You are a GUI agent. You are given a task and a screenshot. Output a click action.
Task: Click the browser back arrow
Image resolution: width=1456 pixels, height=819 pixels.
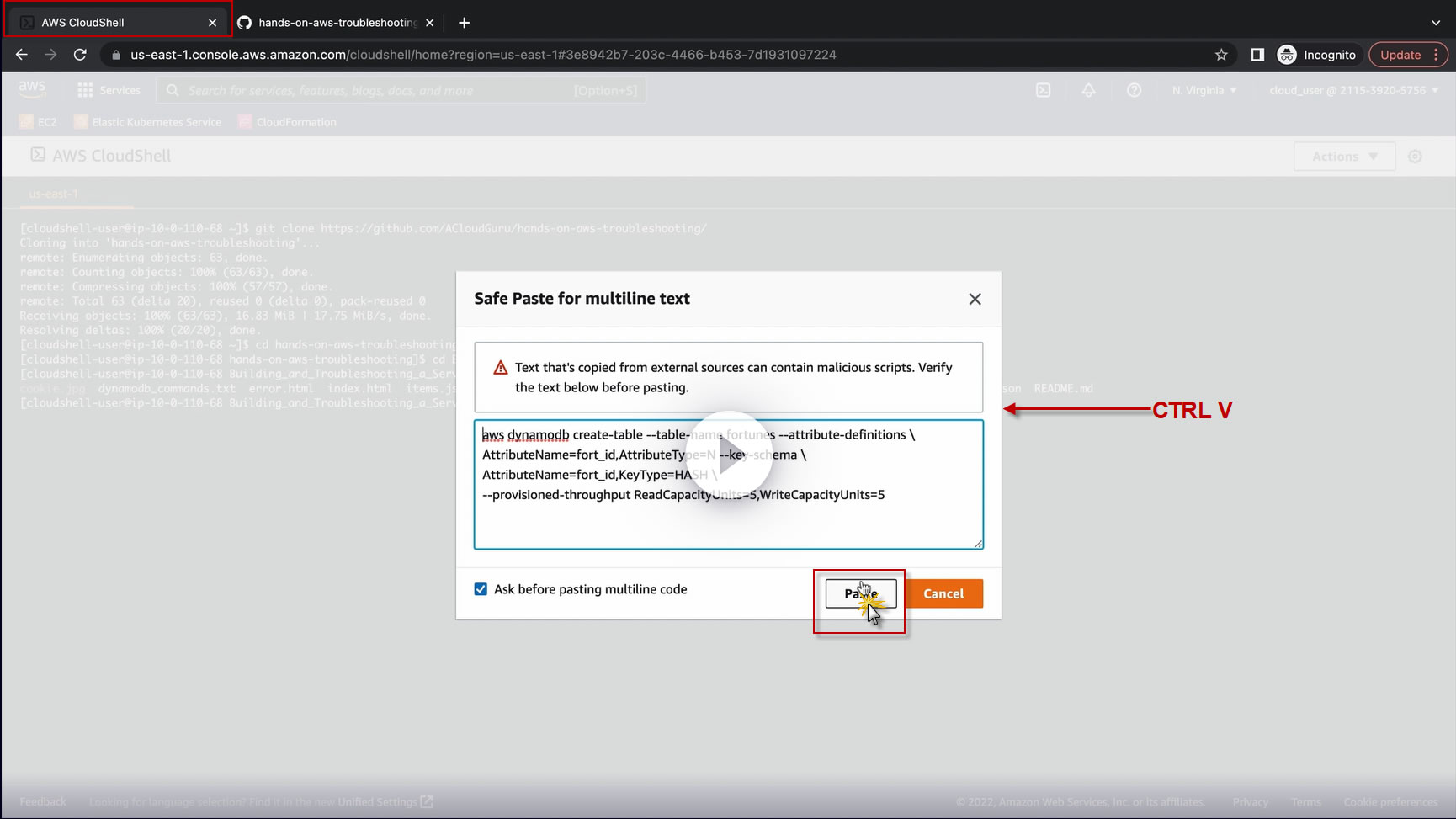(x=22, y=55)
